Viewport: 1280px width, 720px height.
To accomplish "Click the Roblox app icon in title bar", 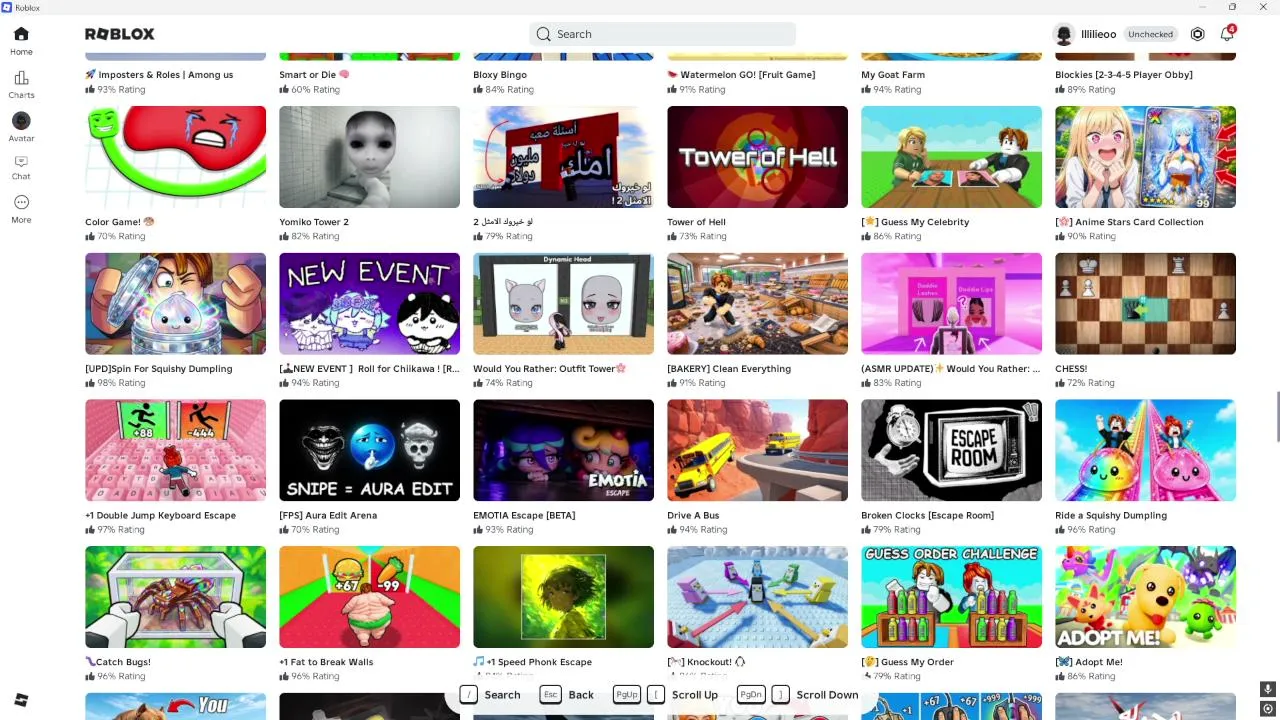I will point(7,7).
